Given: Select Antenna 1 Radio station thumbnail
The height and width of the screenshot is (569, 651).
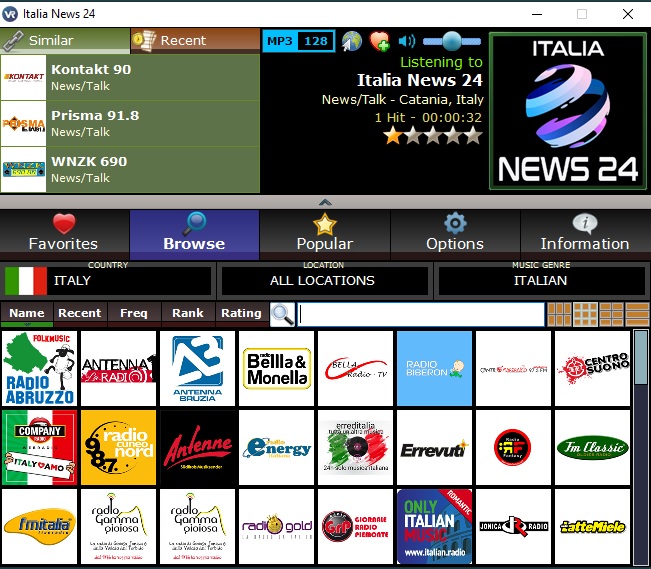Looking at the screenshot, I should pos(118,368).
